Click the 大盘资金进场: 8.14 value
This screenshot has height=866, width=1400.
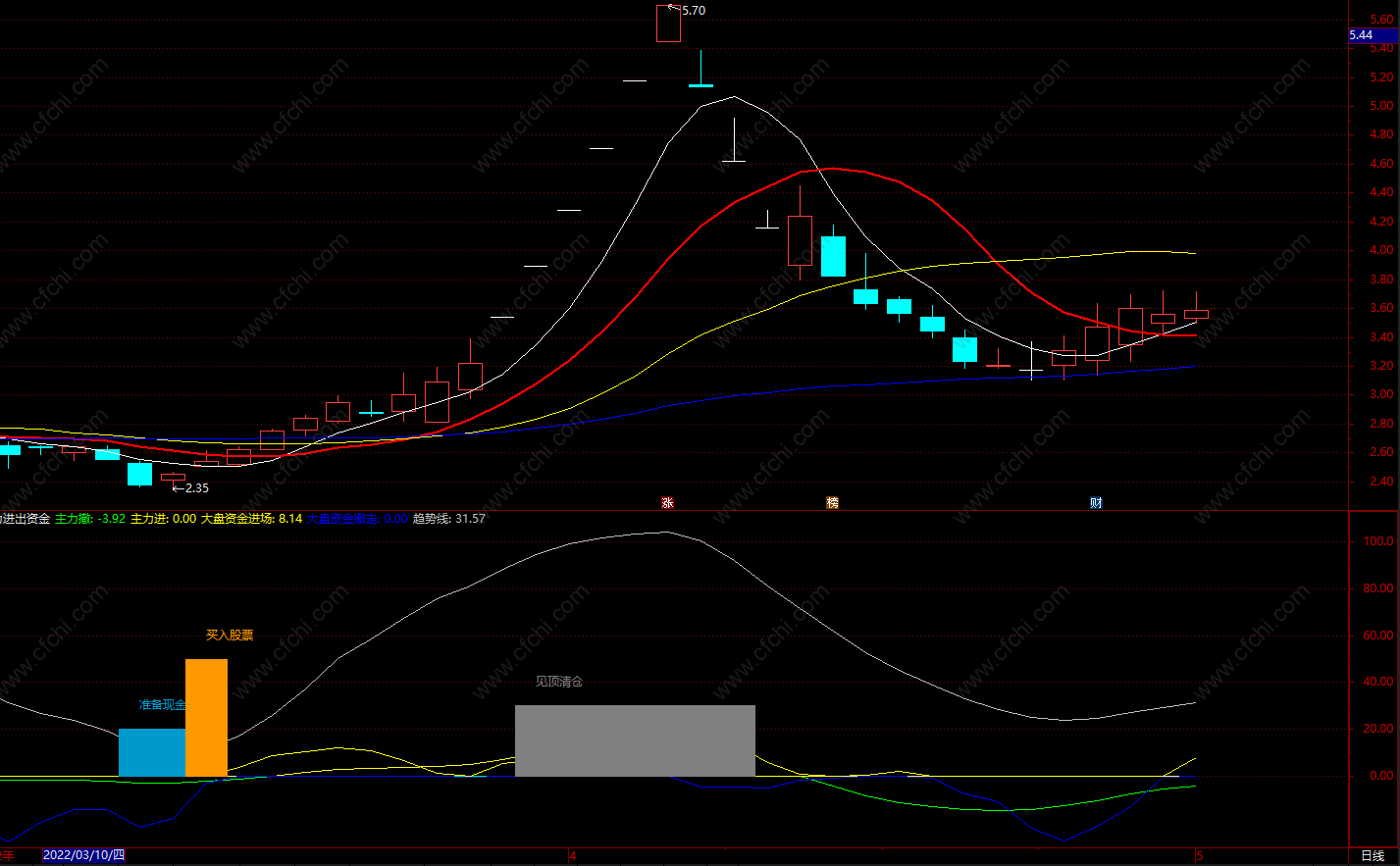coord(251,519)
